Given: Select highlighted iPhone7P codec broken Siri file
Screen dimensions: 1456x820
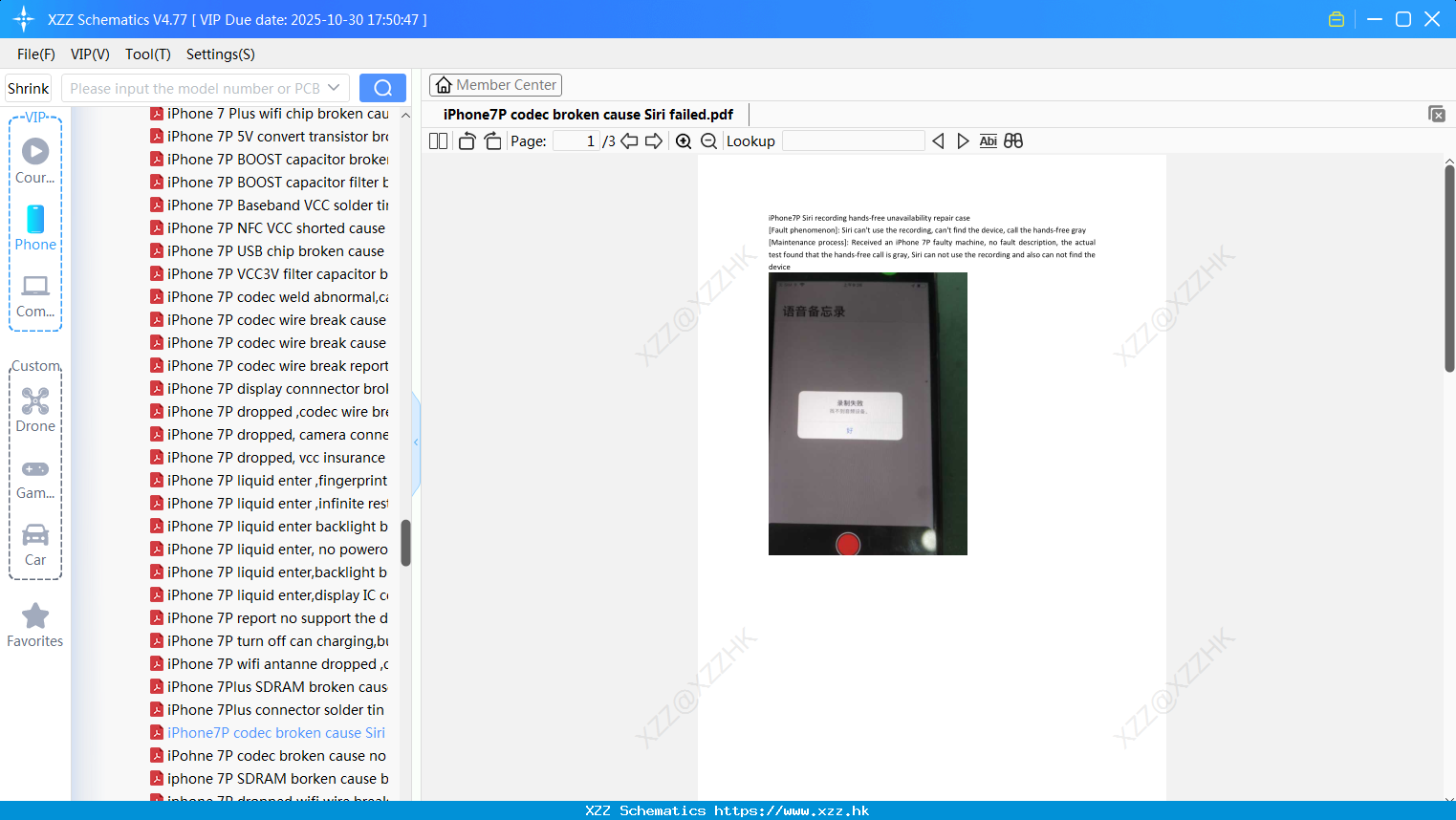Looking at the screenshot, I should (x=270, y=733).
